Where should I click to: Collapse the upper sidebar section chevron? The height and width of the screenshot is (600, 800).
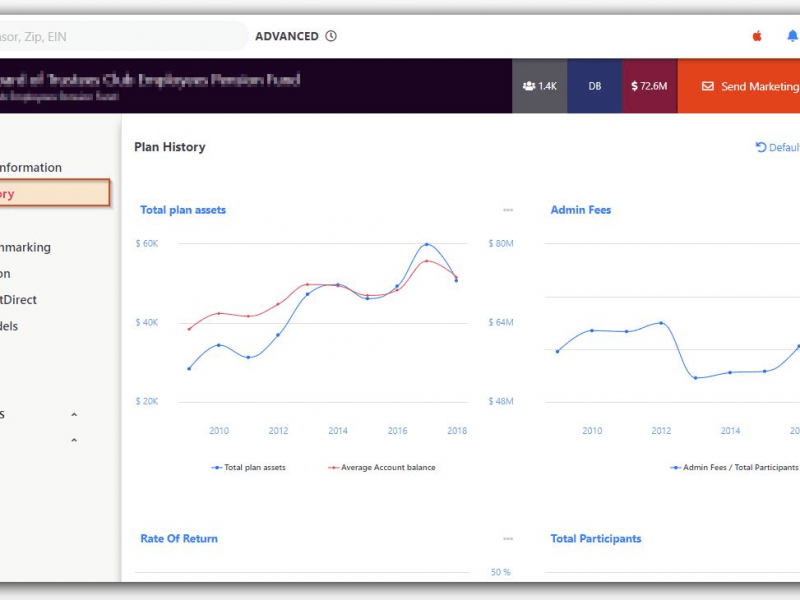click(x=74, y=415)
